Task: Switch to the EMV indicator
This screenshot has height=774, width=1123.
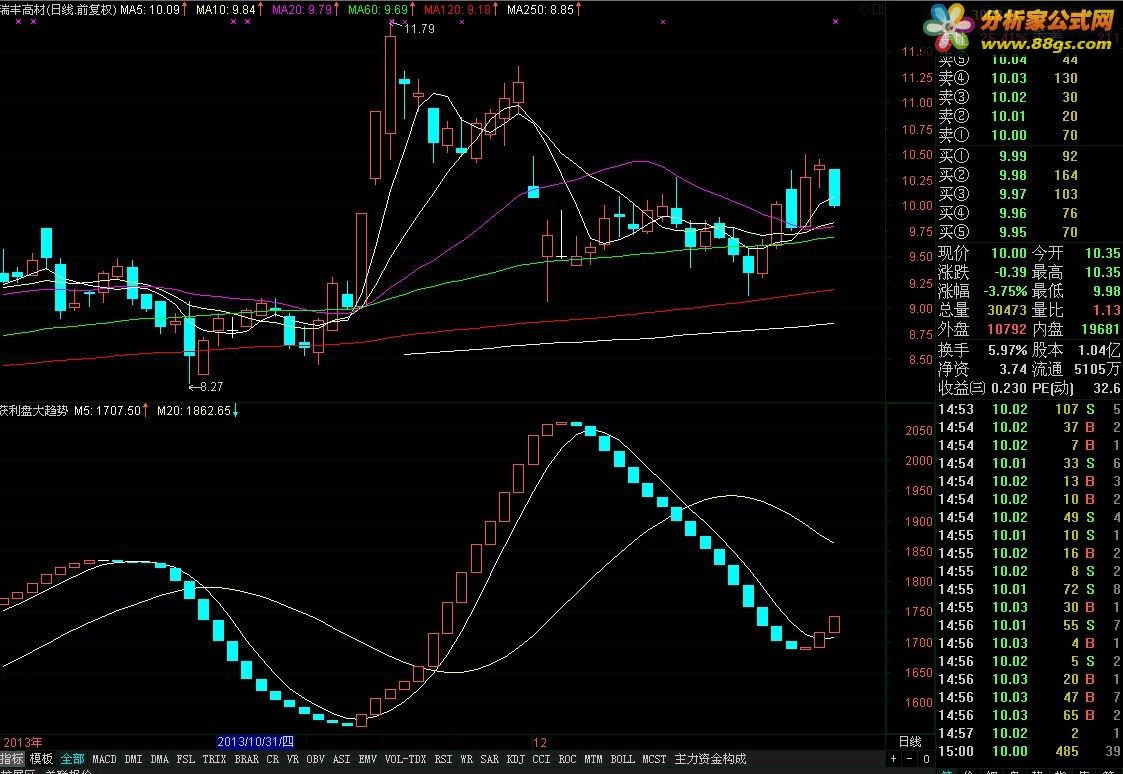Action: (x=367, y=759)
